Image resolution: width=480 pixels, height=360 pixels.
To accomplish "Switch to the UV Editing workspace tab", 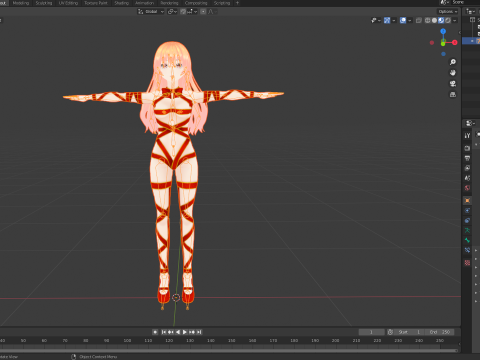I will (x=68, y=3).
